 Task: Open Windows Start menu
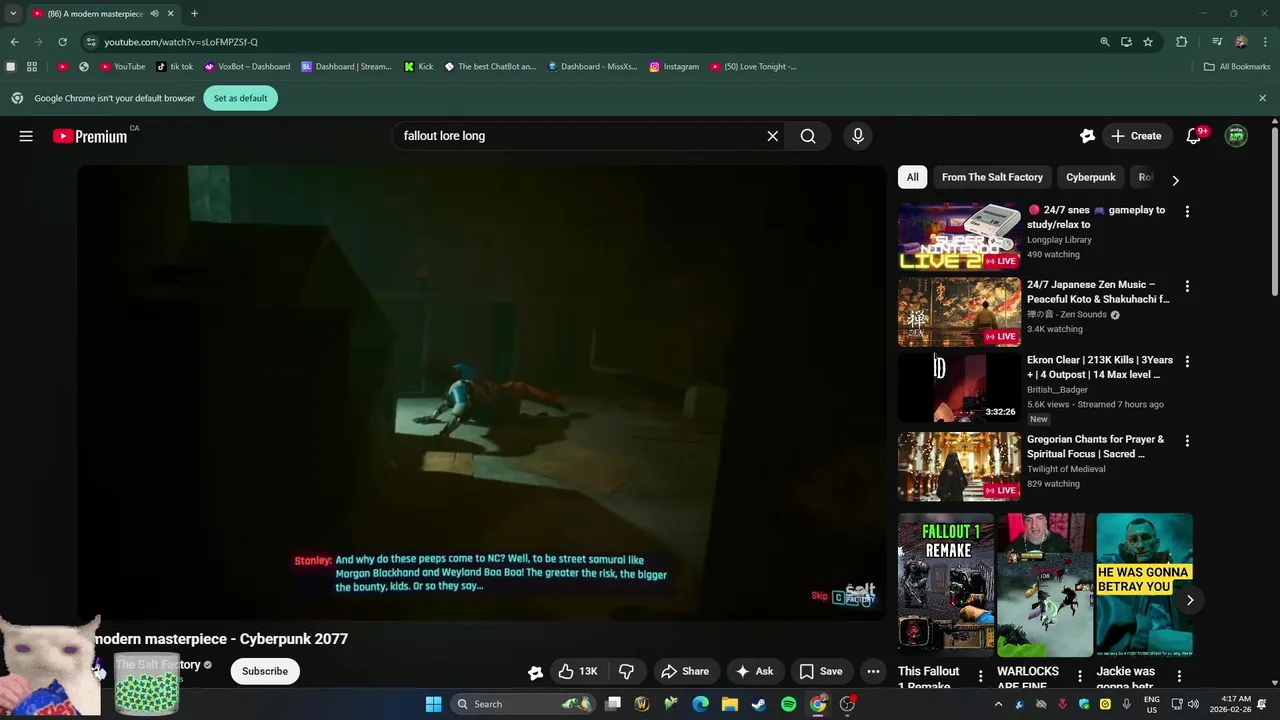coord(433,704)
